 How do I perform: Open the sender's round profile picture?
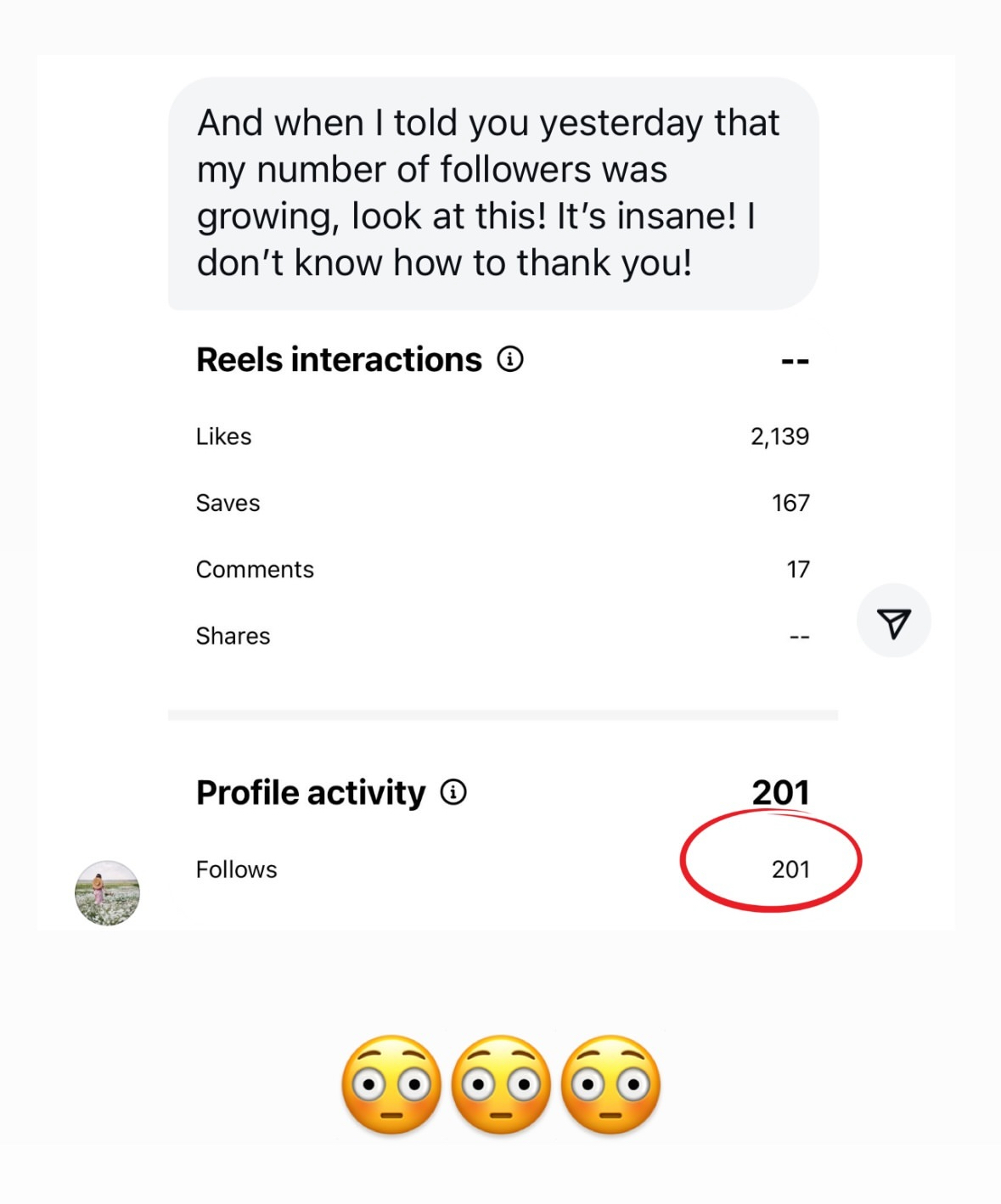pos(107,892)
